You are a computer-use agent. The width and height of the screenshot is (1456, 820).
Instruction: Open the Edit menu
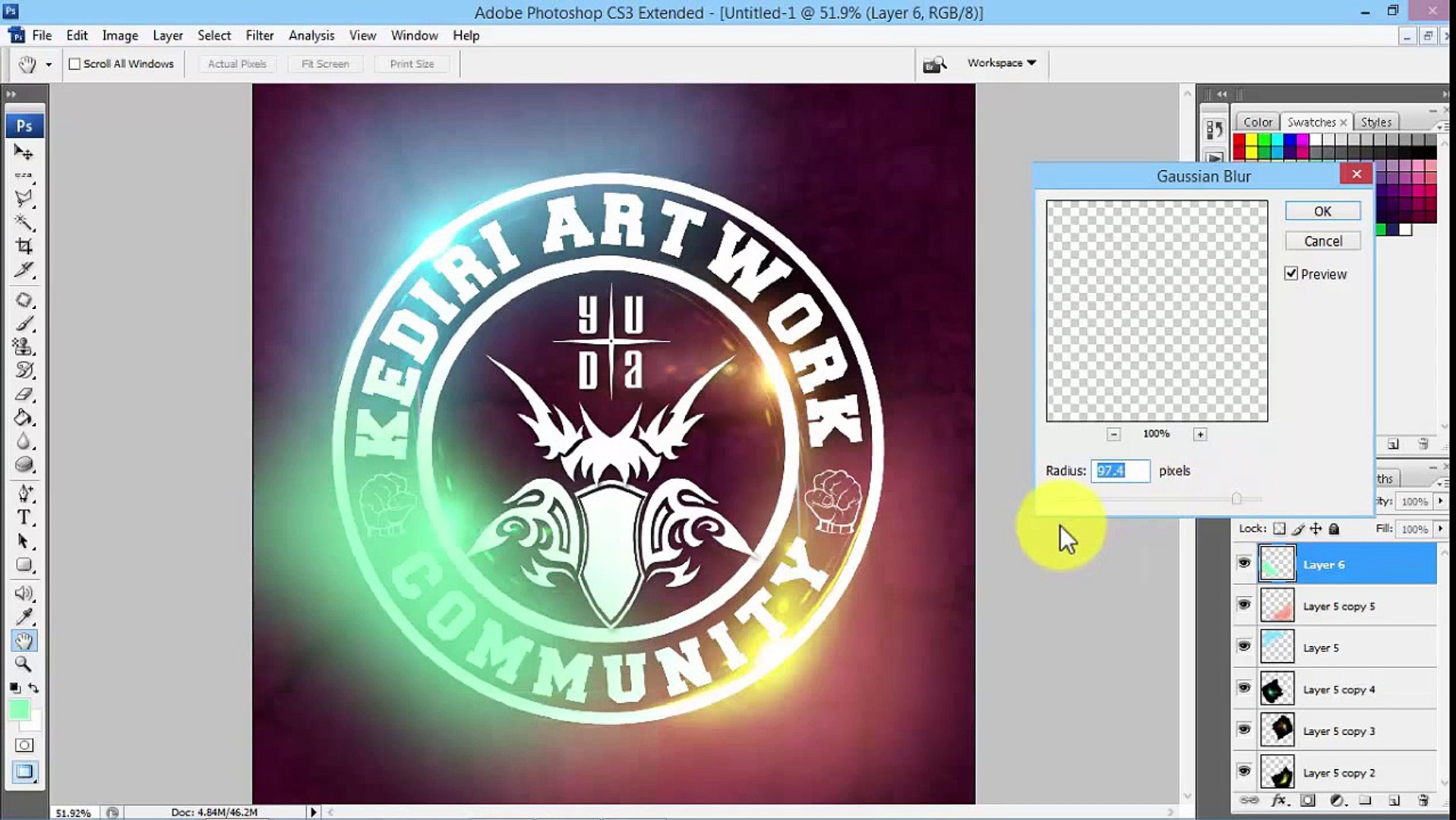(77, 36)
